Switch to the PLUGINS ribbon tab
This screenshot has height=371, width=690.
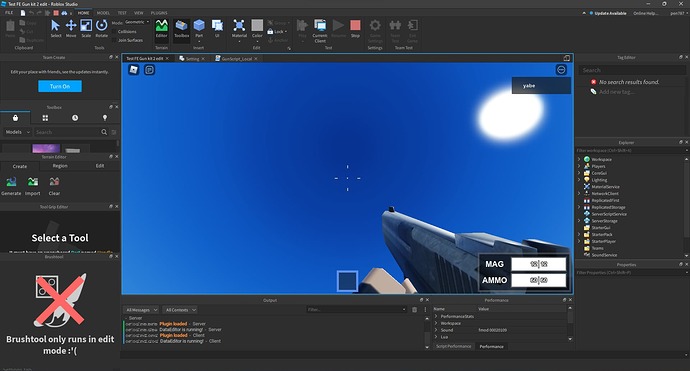tap(159, 13)
